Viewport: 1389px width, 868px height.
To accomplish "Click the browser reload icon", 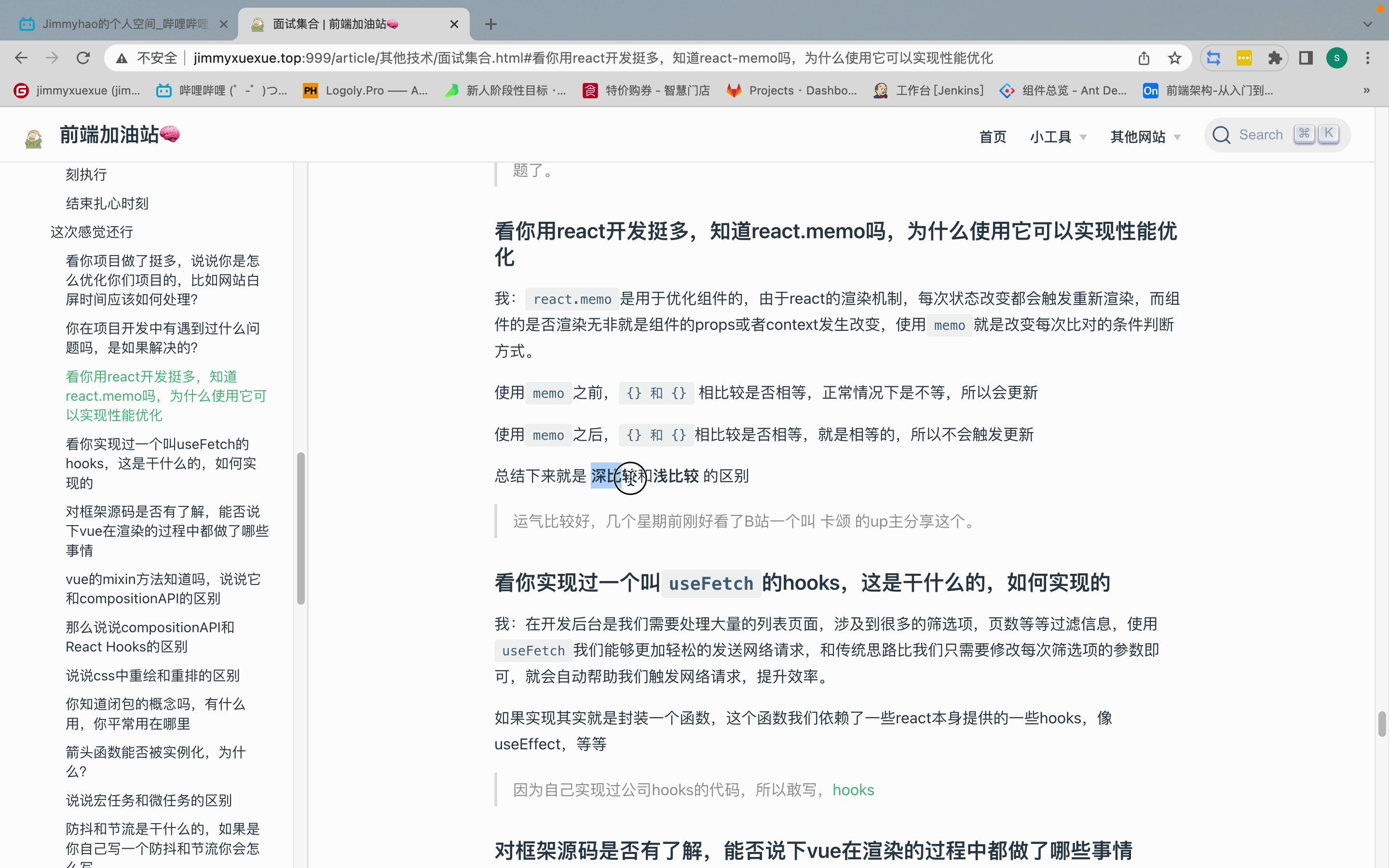I will pyautogui.click(x=83, y=58).
